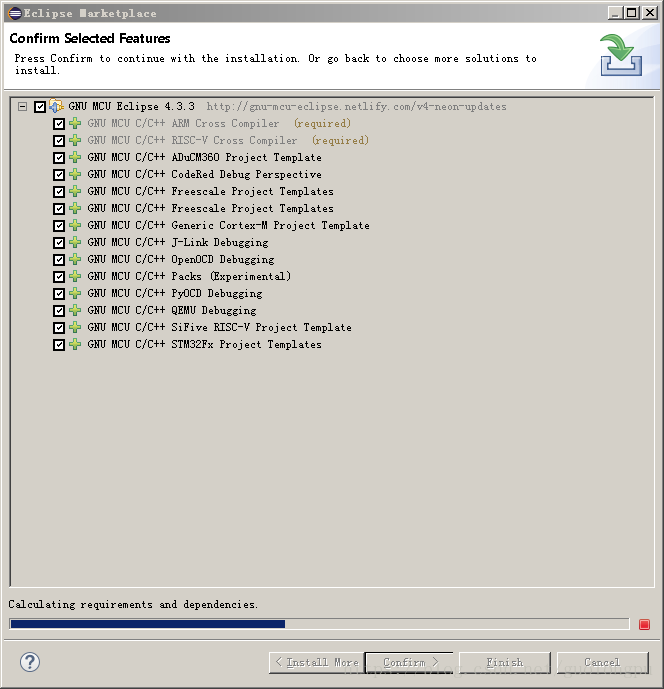Uncheck Generic Cortex-M Project Template checkbox

click(x=59, y=226)
